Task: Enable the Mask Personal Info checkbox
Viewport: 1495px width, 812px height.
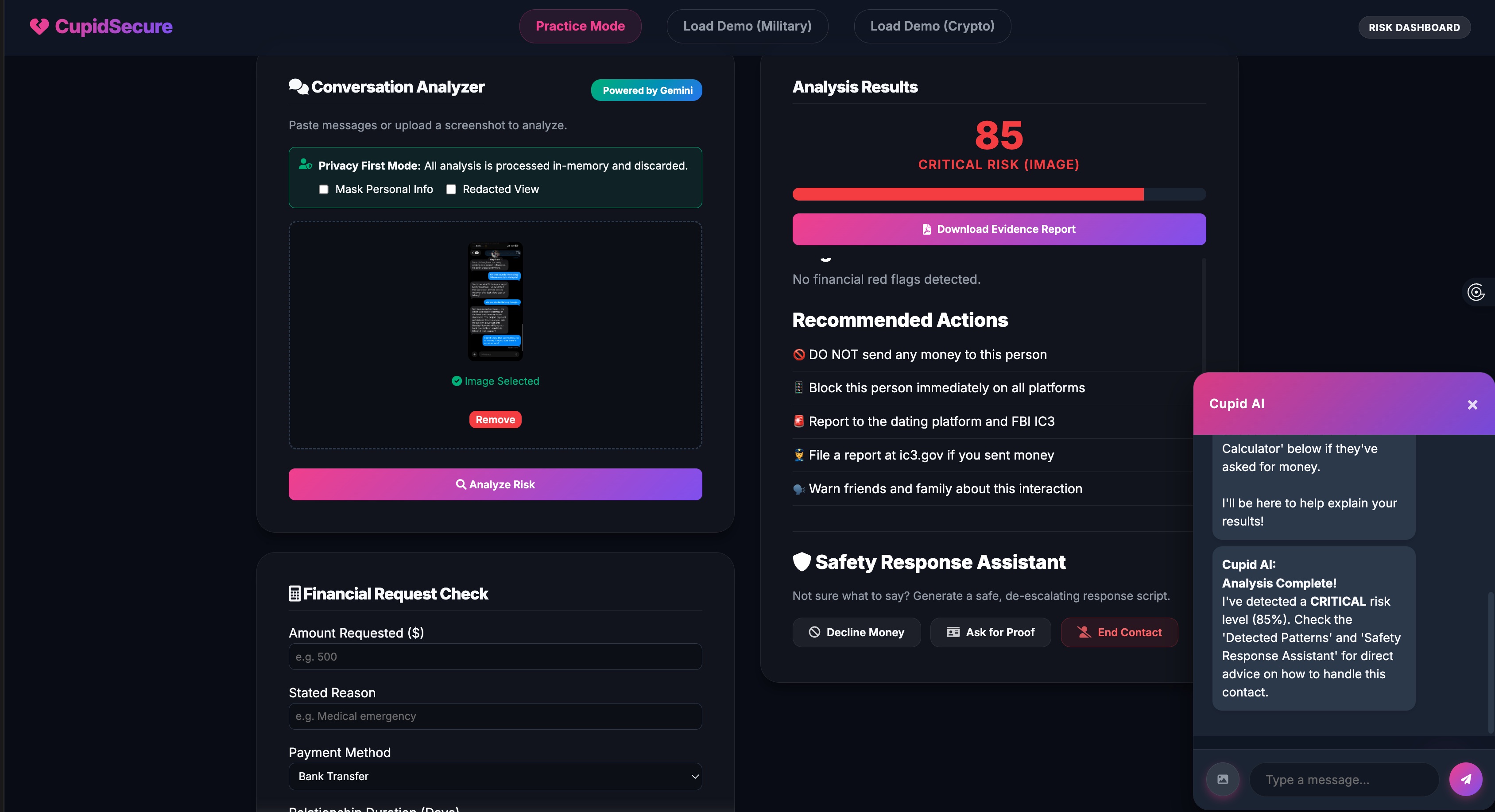Action: (x=324, y=189)
